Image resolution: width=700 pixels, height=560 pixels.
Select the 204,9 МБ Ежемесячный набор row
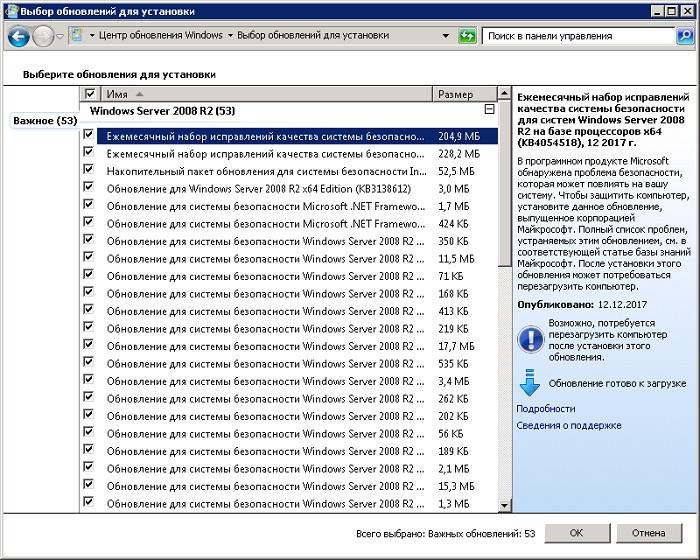point(297,136)
